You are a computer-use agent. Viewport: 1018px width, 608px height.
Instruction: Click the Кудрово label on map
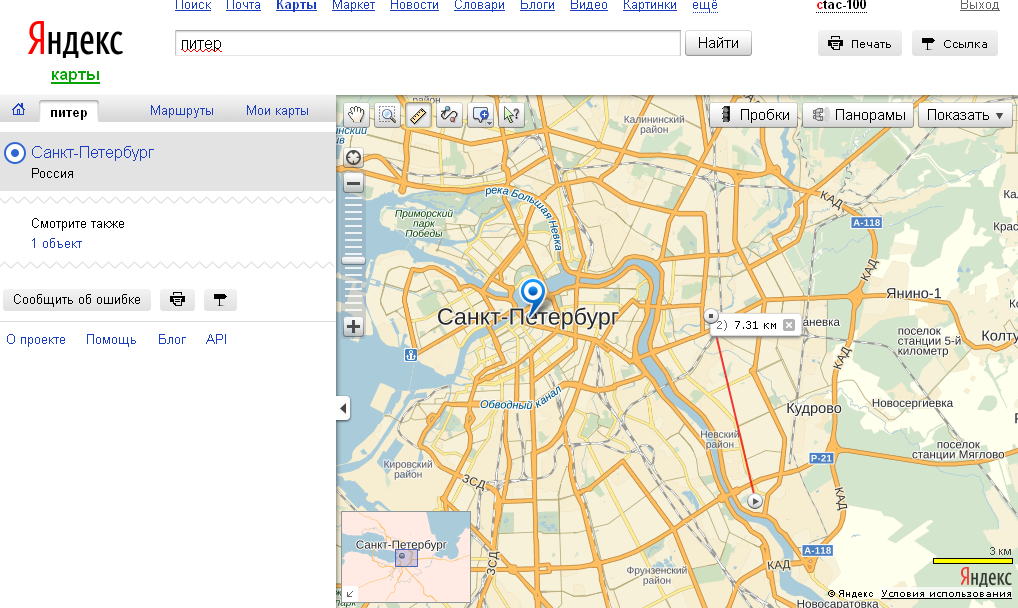[813, 409]
